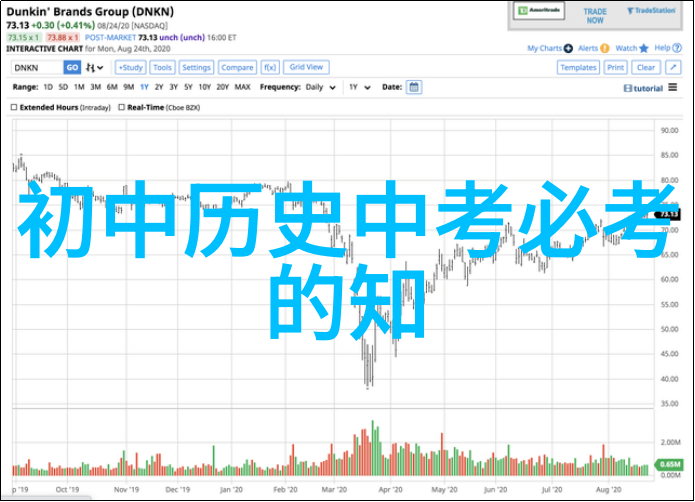
Task: Click the POST-MARKET label
Action: tap(110, 38)
